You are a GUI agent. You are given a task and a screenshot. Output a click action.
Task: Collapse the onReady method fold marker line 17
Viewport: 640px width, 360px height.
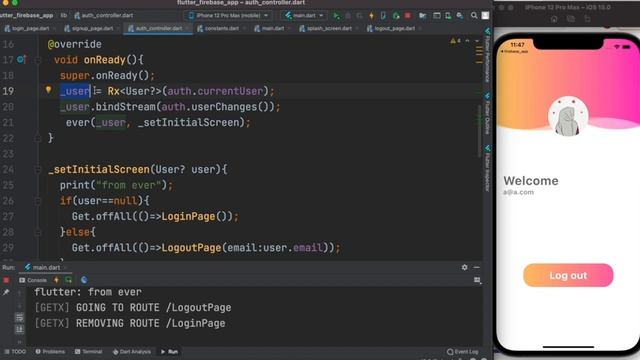tap(38, 60)
